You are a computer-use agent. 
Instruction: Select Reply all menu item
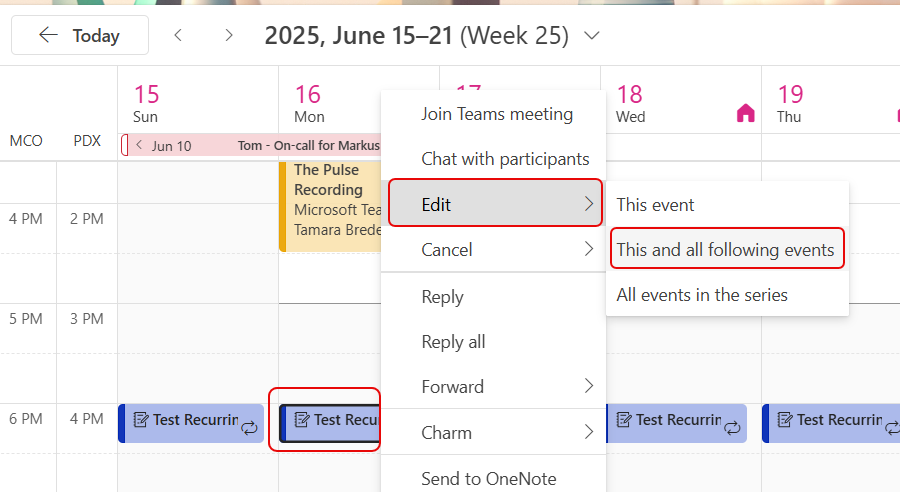453,342
